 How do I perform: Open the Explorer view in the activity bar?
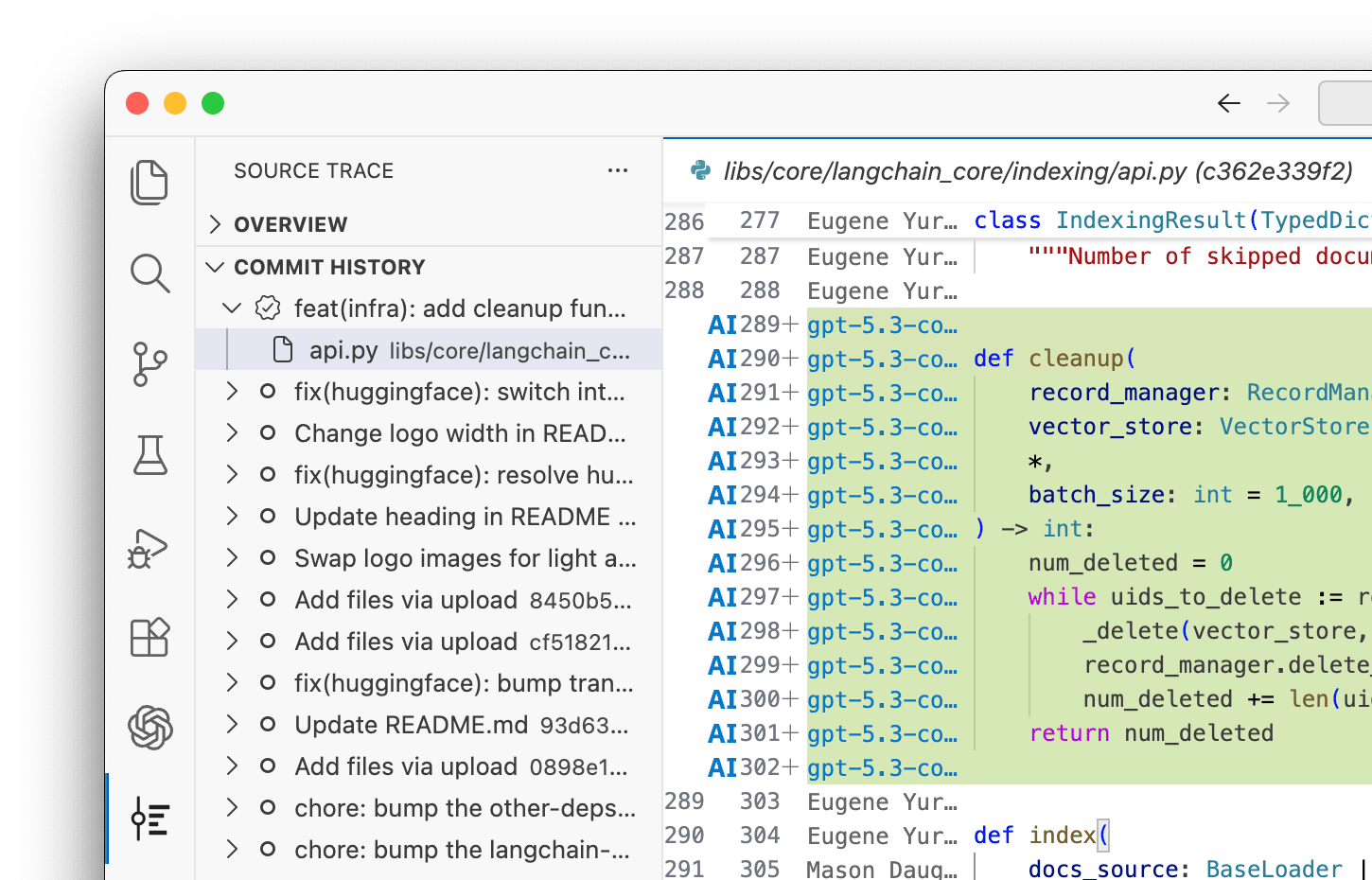(150, 182)
